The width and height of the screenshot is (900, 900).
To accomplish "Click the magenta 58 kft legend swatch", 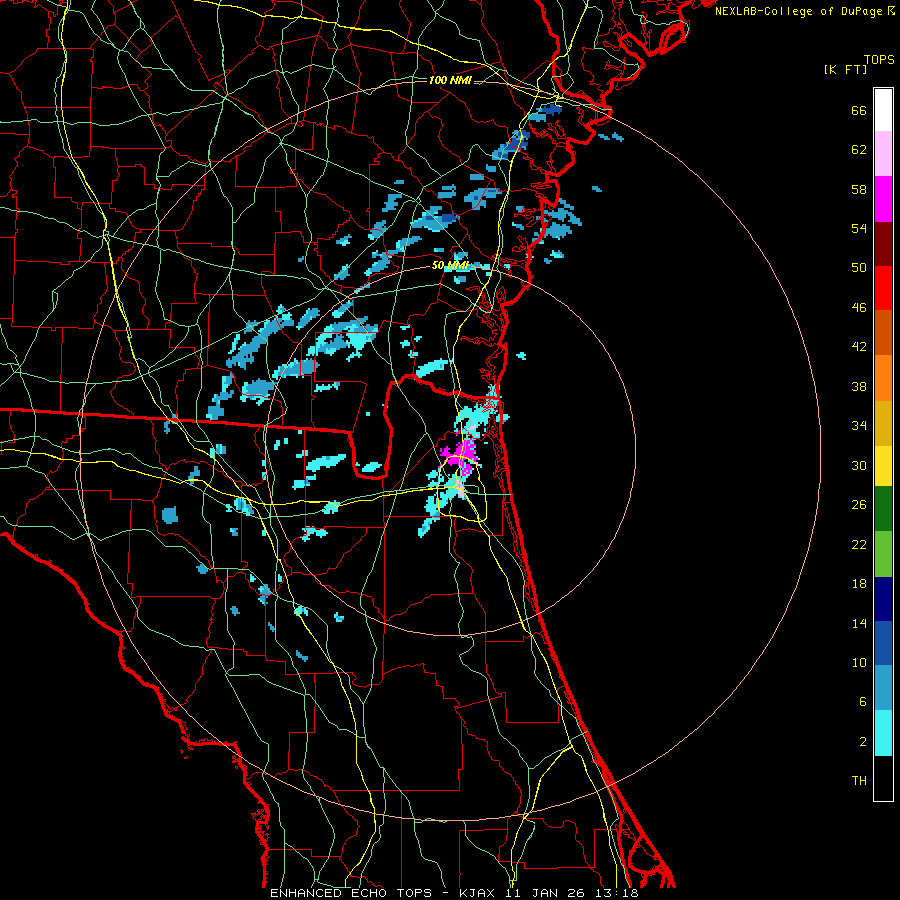I will coord(883,199).
